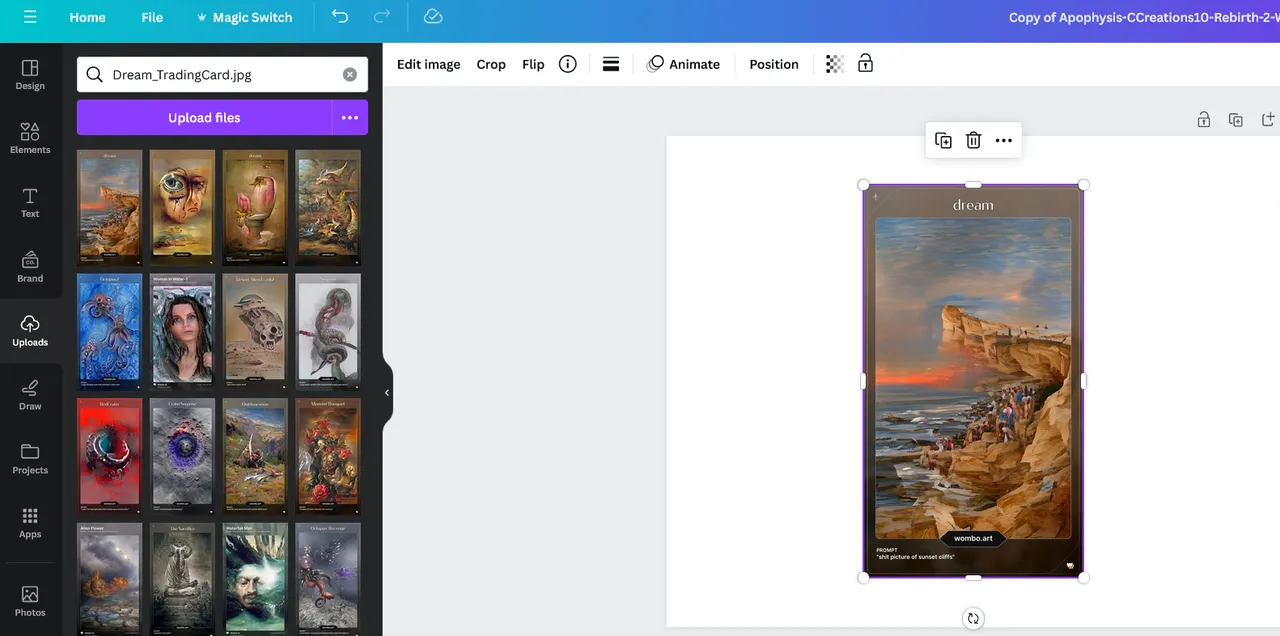Viewport: 1280px width, 636px height.
Task: Open the Apps panel
Action: [x=30, y=523]
